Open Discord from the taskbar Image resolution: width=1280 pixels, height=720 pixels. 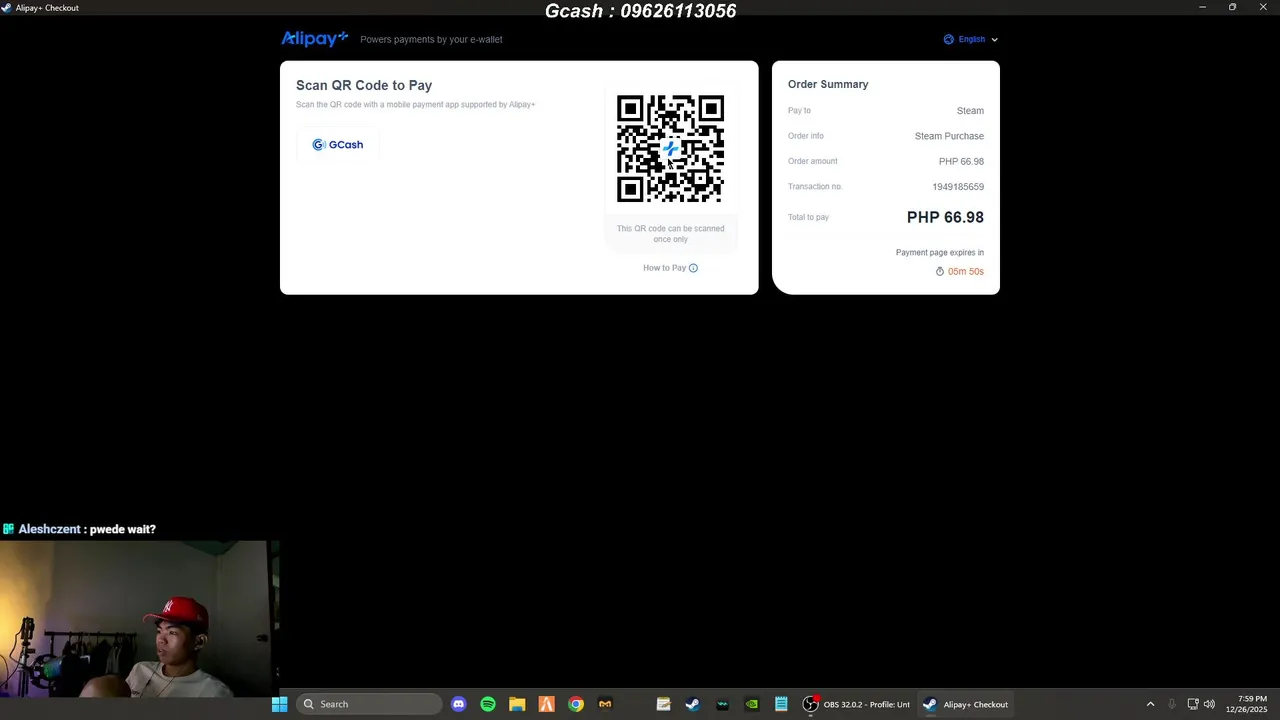point(459,704)
